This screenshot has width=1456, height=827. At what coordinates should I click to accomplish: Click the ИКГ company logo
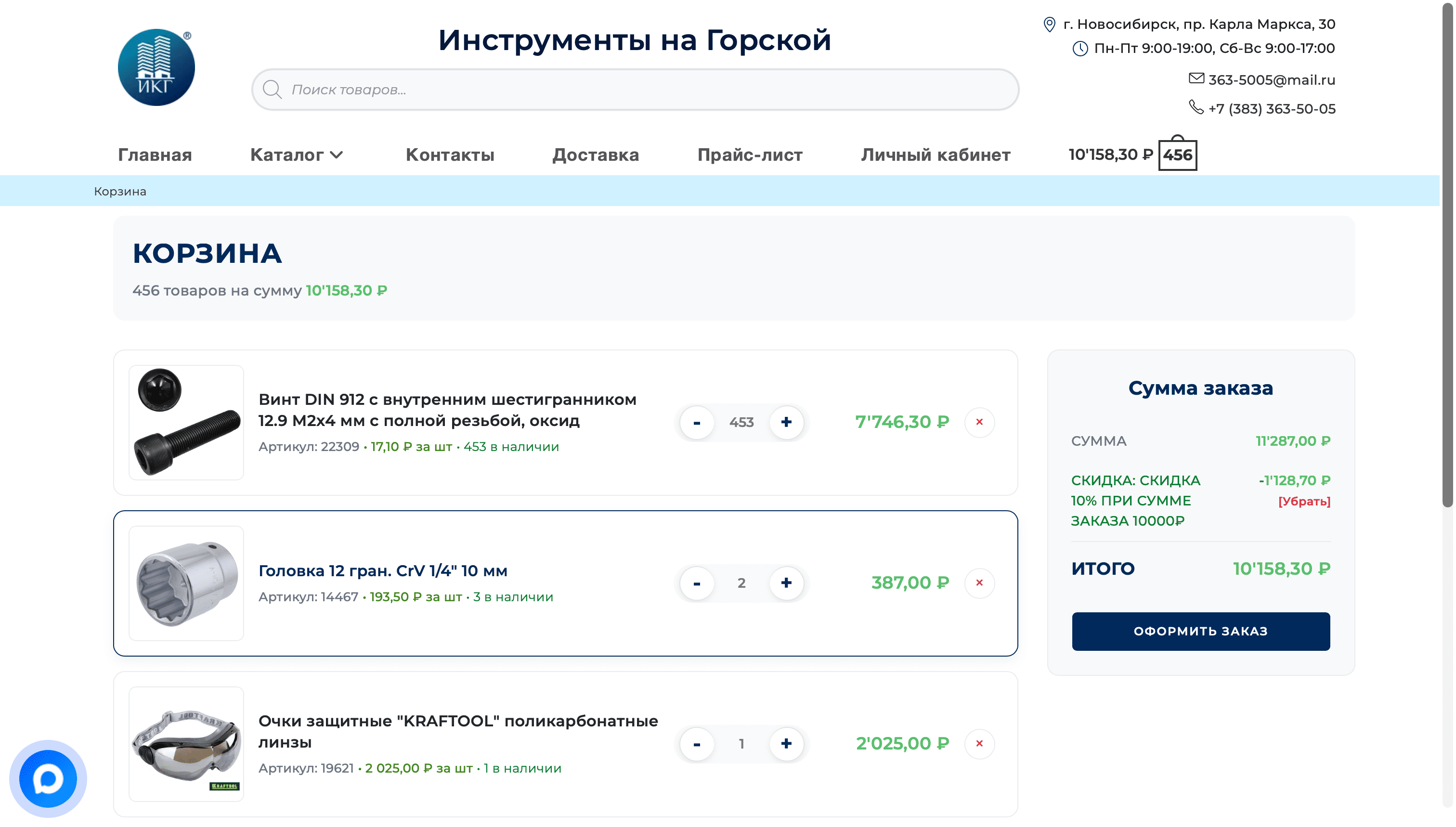pyautogui.click(x=156, y=67)
